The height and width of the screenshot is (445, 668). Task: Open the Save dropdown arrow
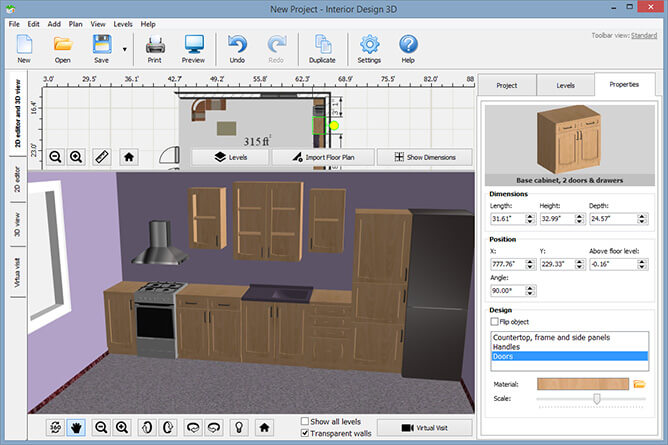124,47
